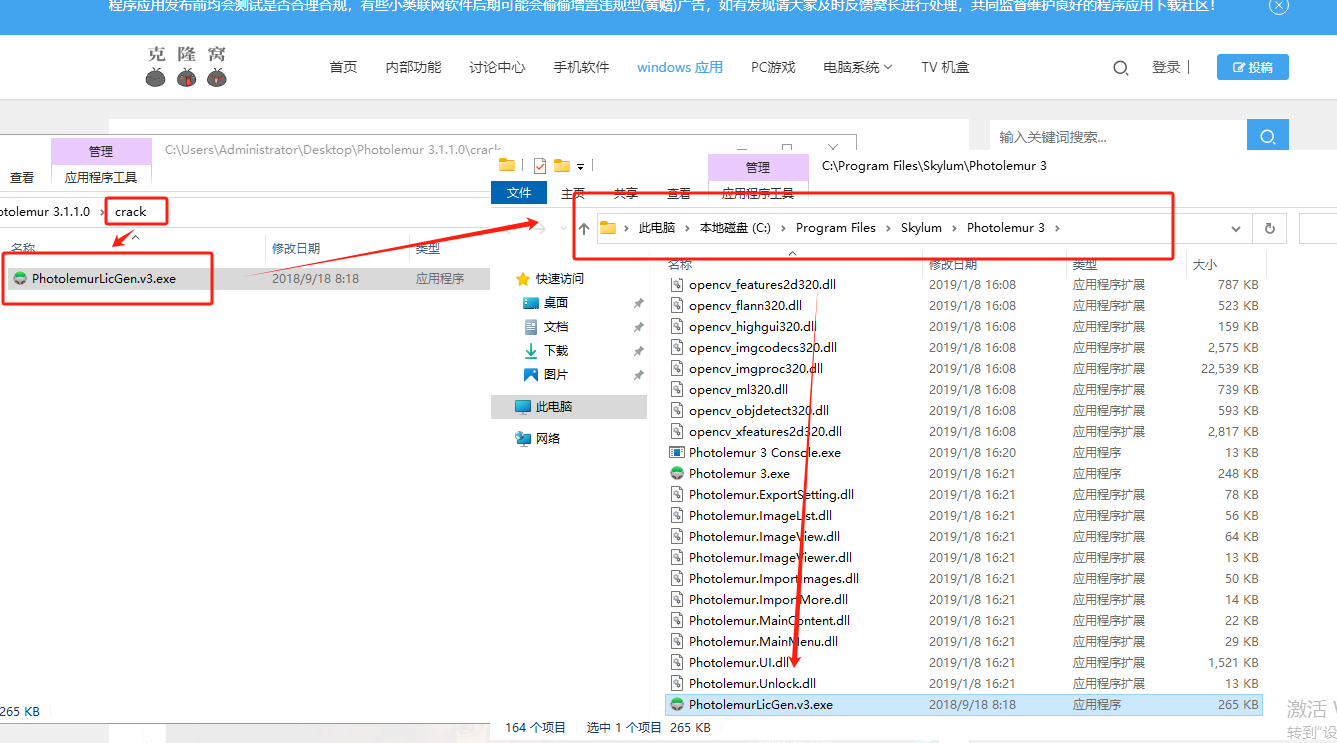Select the Photolemur.UI.dll file row
This screenshot has height=743, width=1337.
963,663
